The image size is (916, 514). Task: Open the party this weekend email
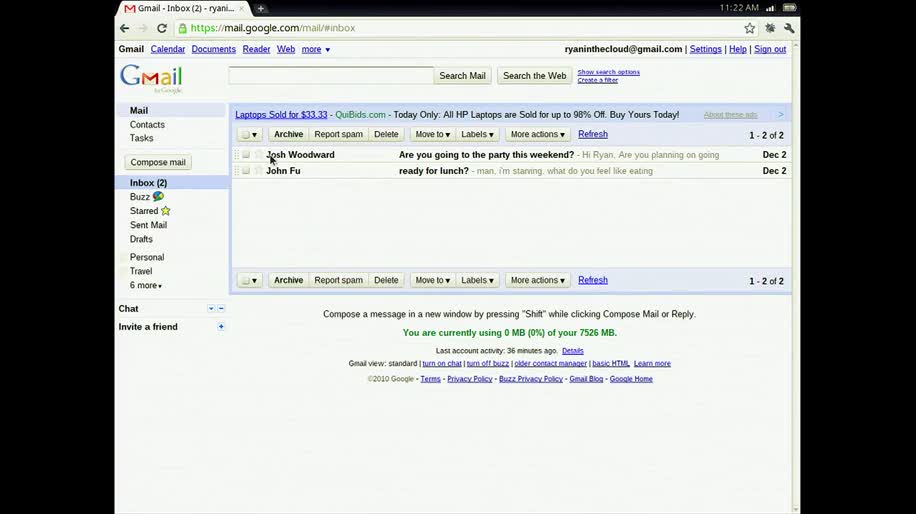click(511, 154)
